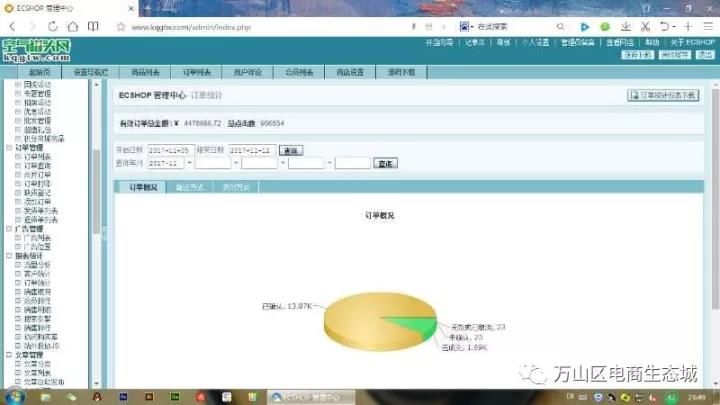The width and height of the screenshot is (720, 405).
Task: Open the 用户评论 navigation tab
Action: point(248,72)
